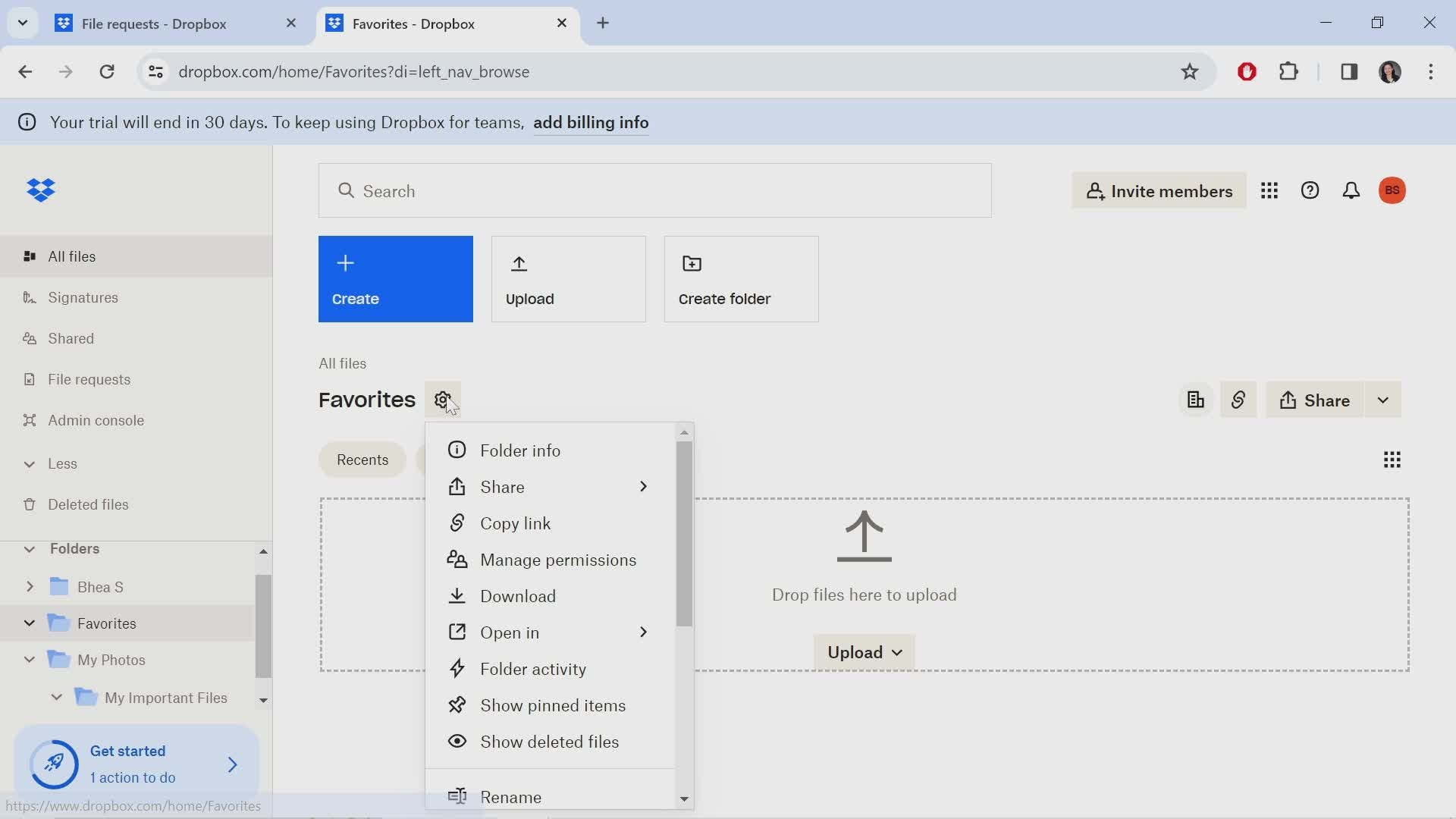Click the share link icon near toolbar
This screenshot has height=819, width=1456.
point(1238,400)
